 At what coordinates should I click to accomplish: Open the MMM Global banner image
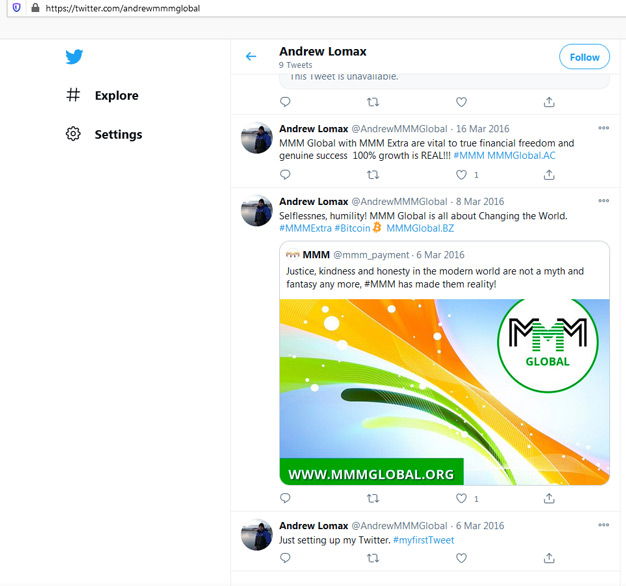[444, 392]
